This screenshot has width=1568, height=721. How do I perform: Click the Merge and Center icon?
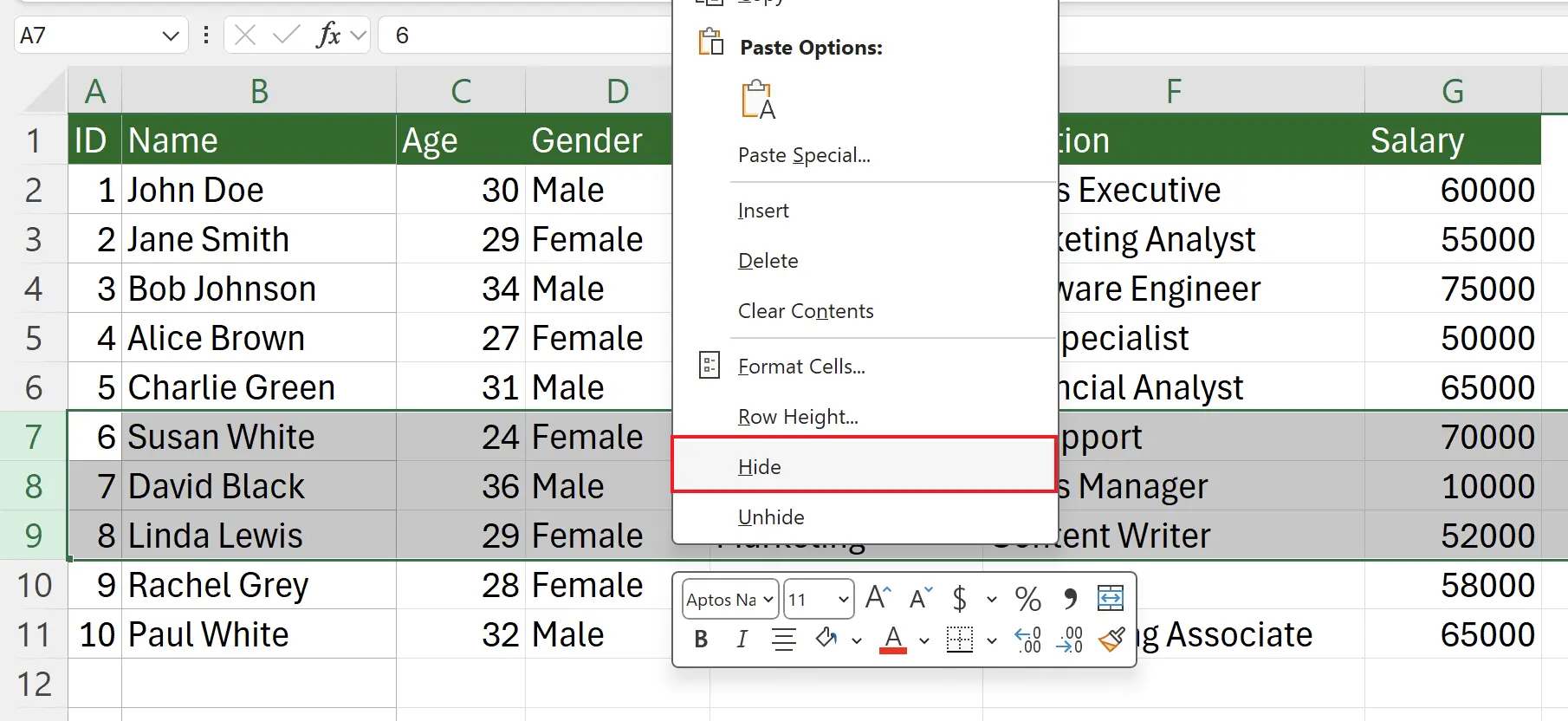pyautogui.click(x=1110, y=598)
